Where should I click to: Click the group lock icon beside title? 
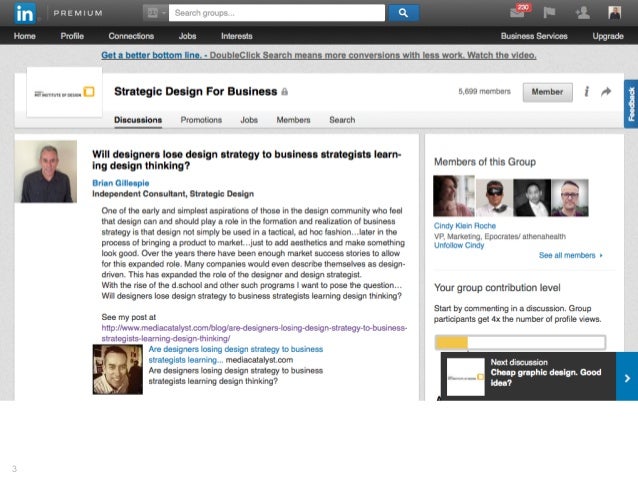click(x=284, y=92)
